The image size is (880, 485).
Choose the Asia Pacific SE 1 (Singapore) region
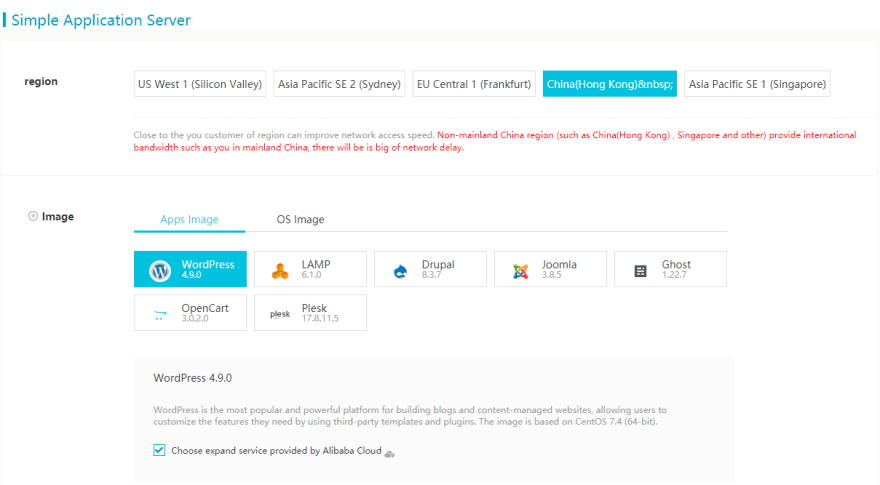coord(757,84)
